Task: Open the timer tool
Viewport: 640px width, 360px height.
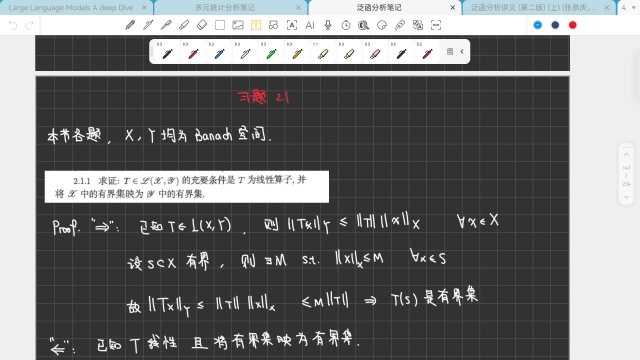Action: click(x=346, y=25)
